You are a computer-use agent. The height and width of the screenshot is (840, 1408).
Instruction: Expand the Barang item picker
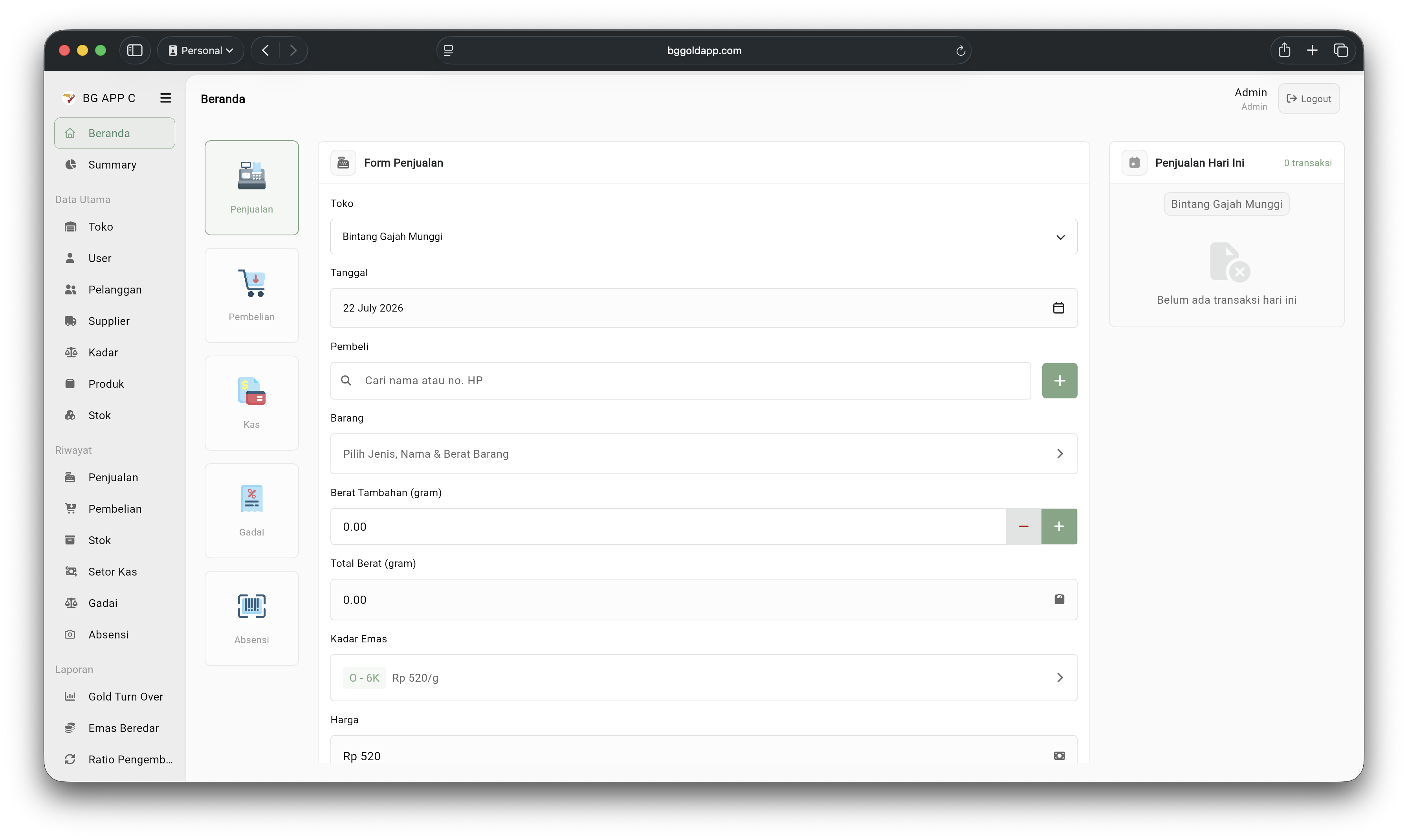click(704, 454)
